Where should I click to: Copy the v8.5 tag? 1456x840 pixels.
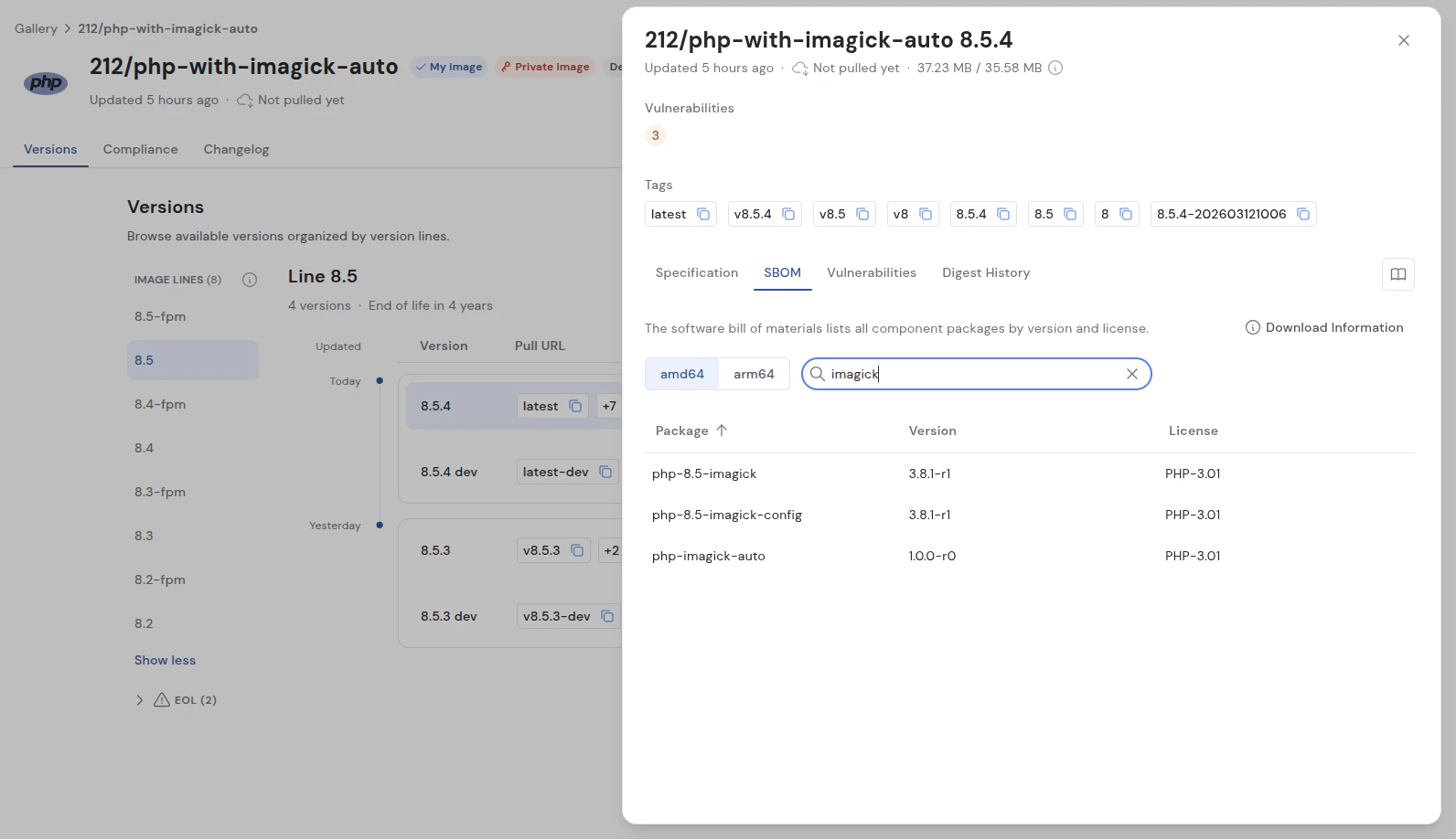tap(862, 214)
